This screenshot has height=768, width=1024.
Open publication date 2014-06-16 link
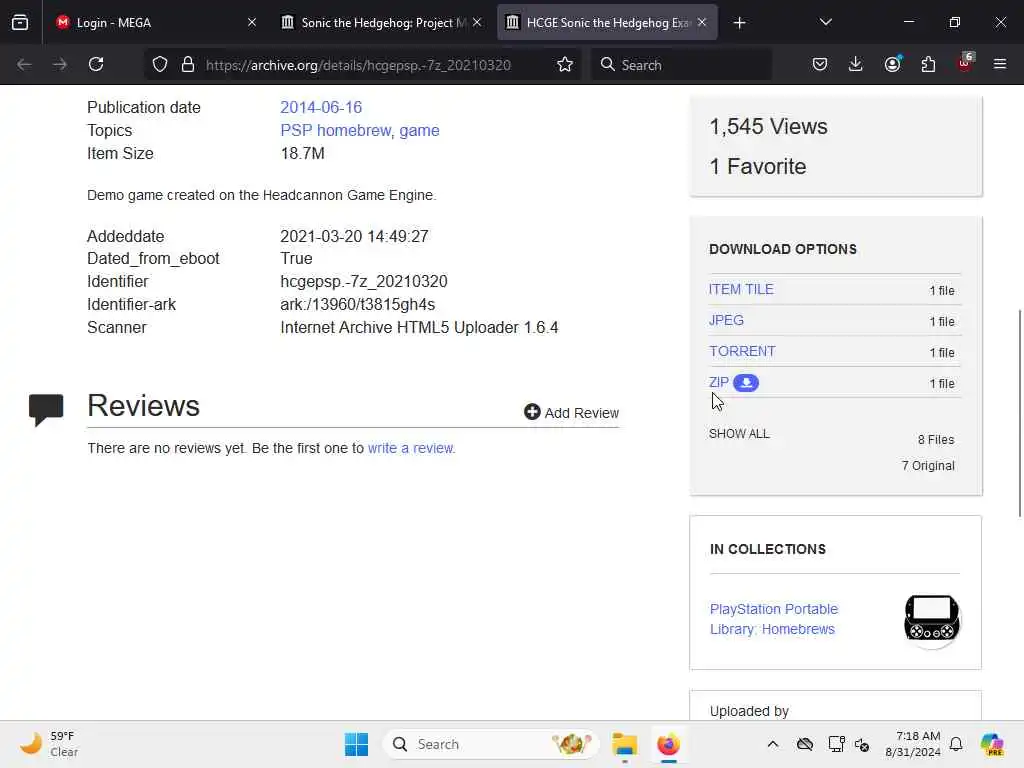point(321,107)
